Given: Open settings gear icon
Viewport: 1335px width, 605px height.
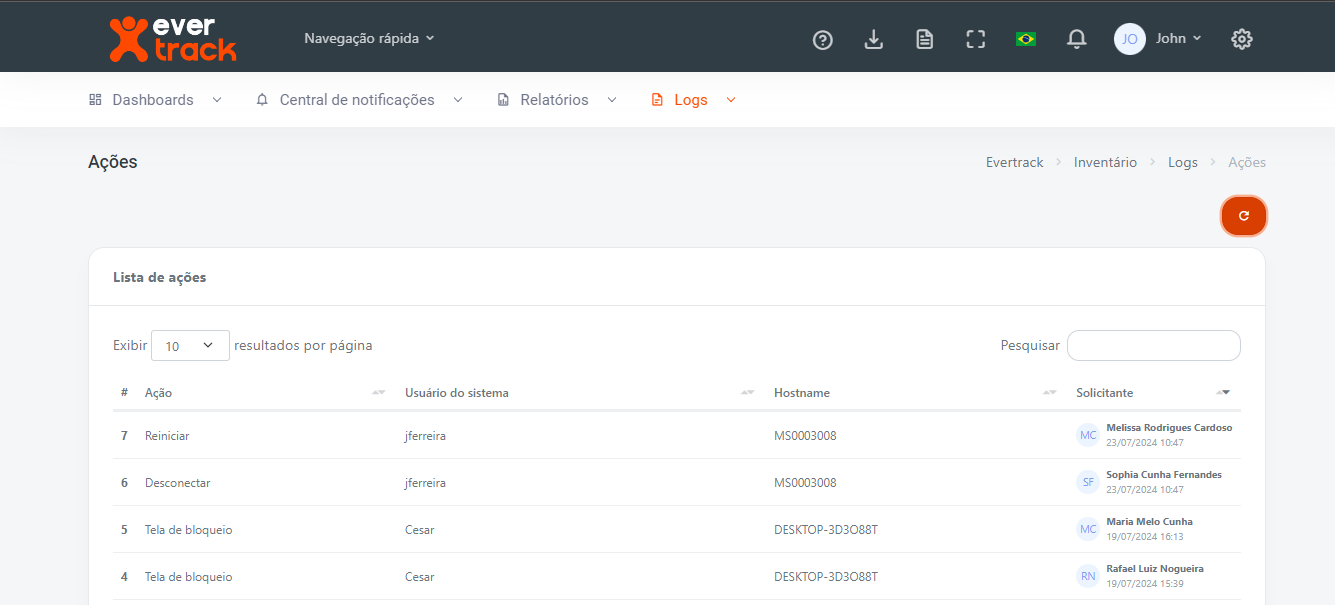Looking at the screenshot, I should 1242,39.
